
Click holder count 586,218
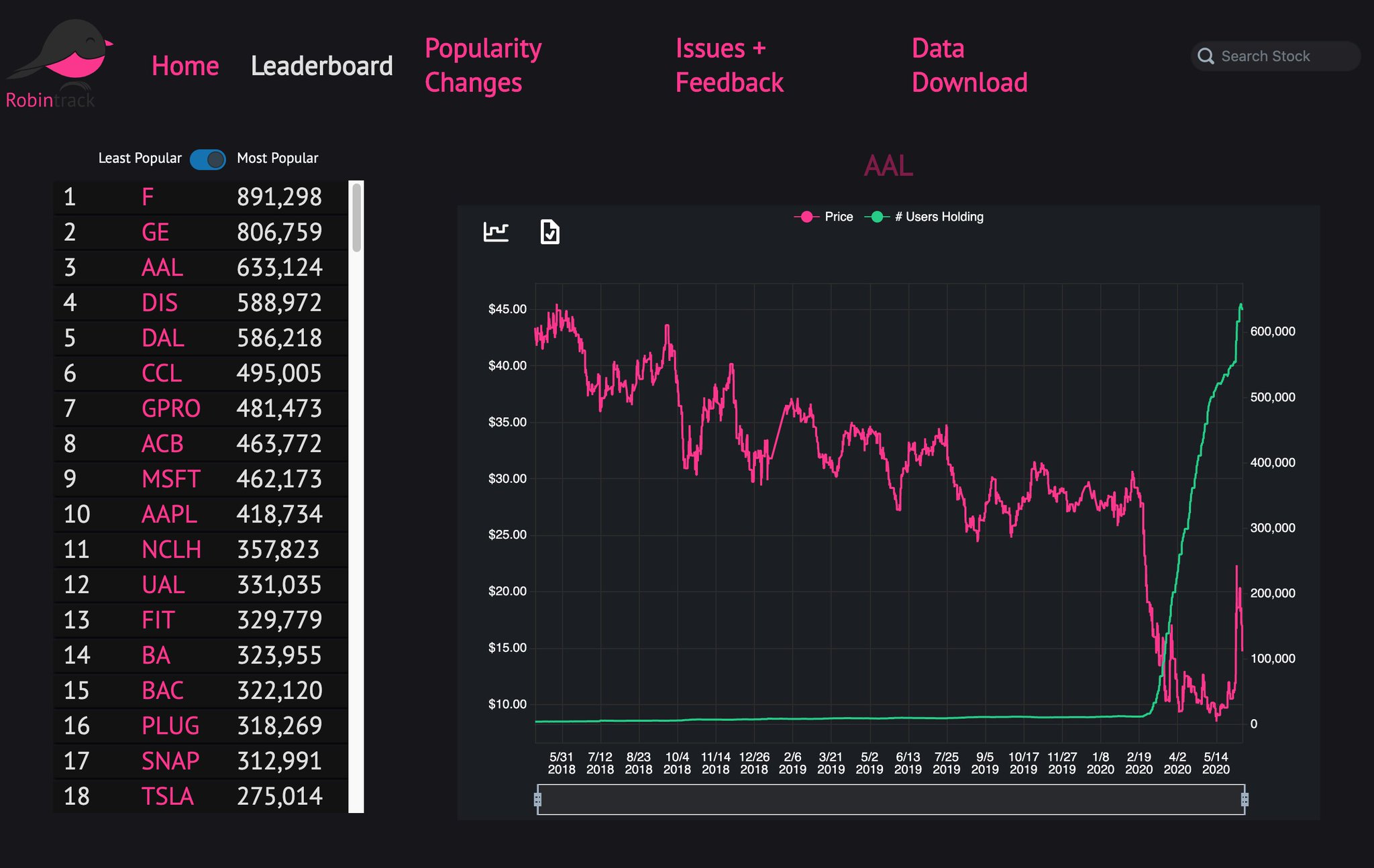tap(279, 338)
